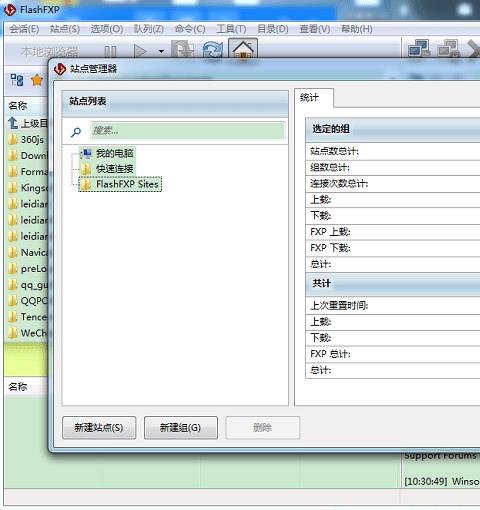Open the 选项(O) menu

tap(107, 29)
